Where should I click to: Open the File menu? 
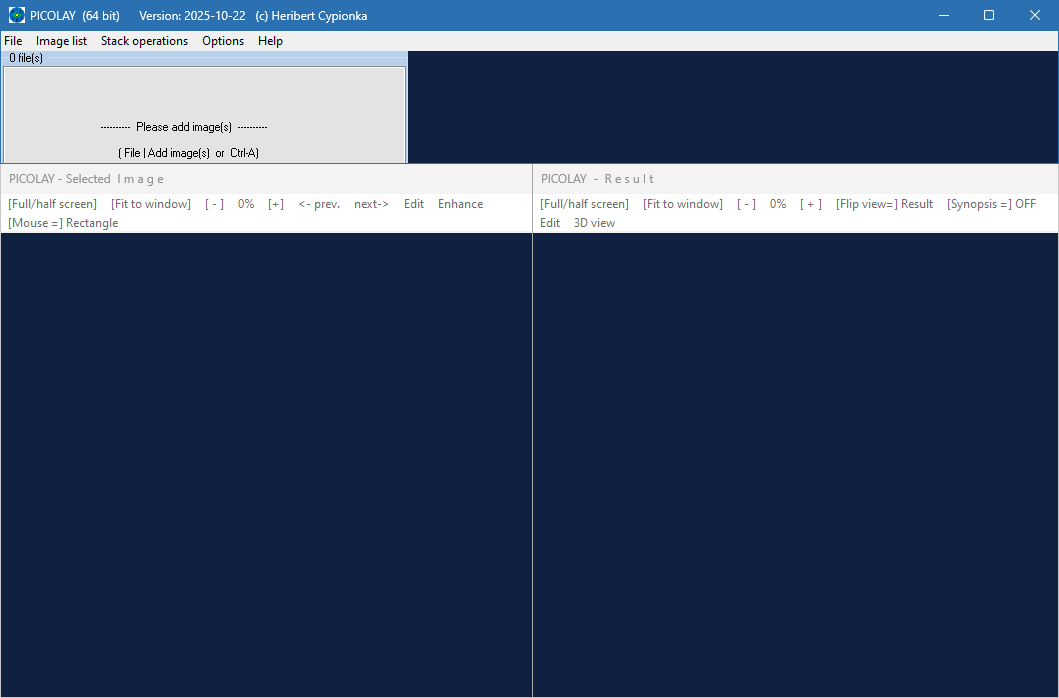(13, 41)
